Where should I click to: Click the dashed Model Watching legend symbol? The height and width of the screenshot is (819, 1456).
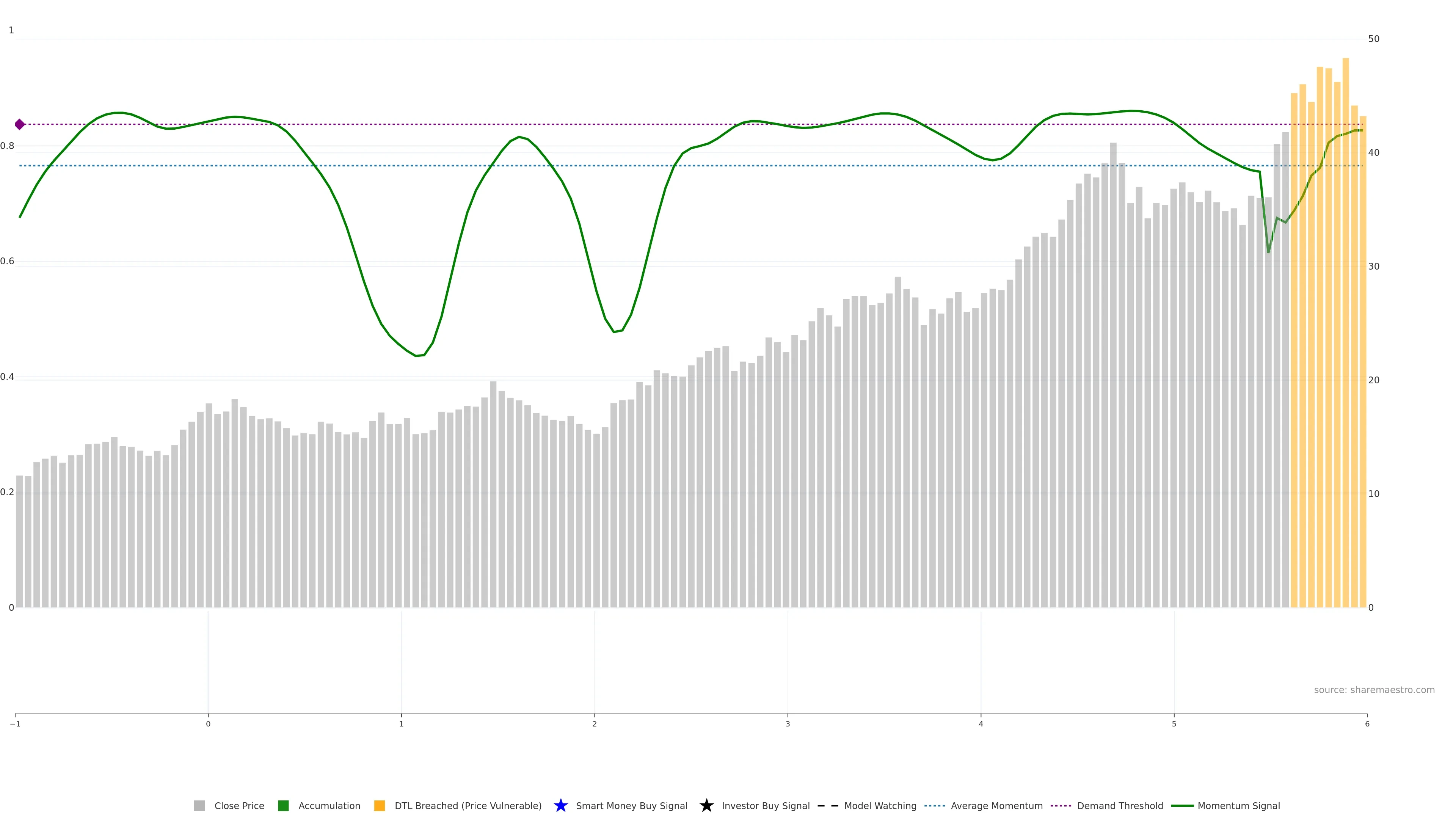point(828,805)
